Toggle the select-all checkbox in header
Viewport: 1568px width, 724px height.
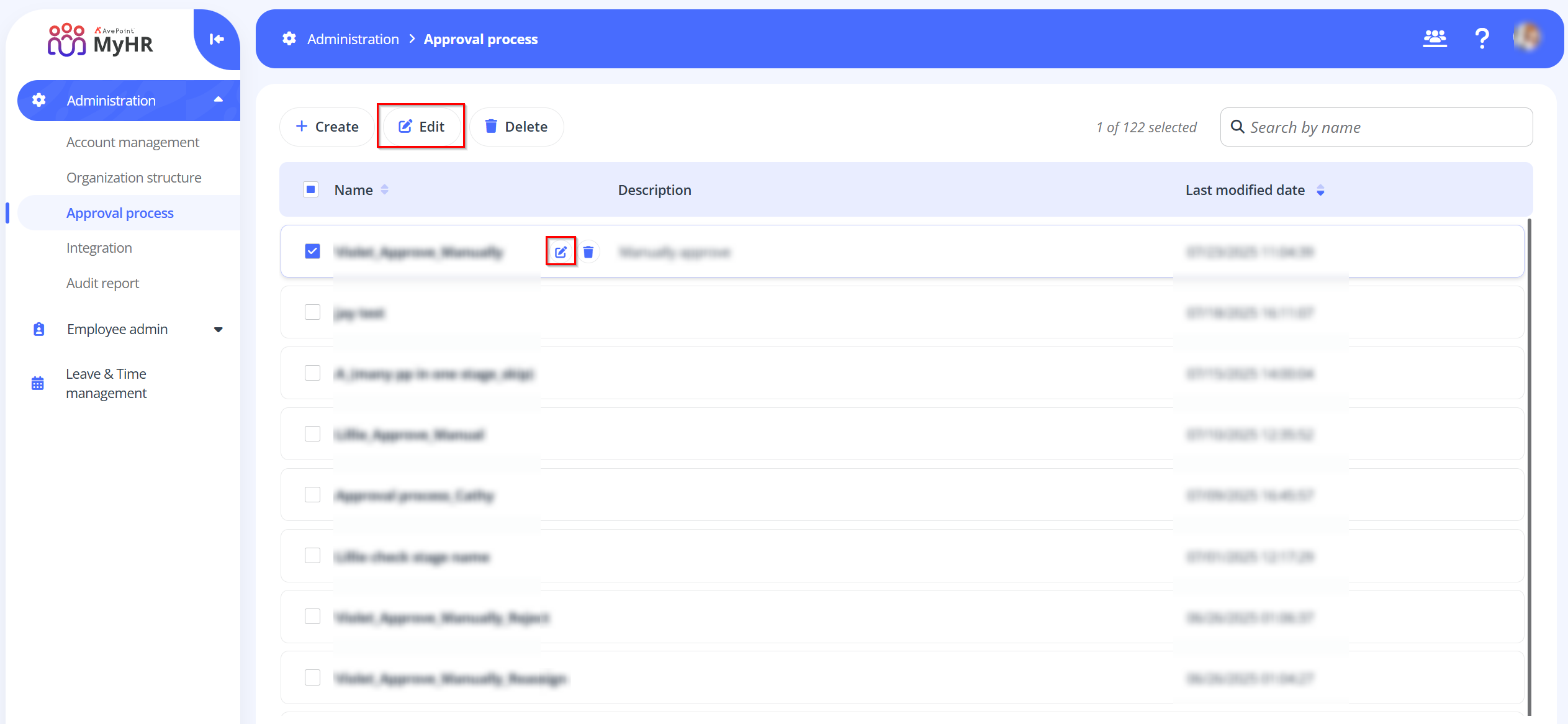311,189
